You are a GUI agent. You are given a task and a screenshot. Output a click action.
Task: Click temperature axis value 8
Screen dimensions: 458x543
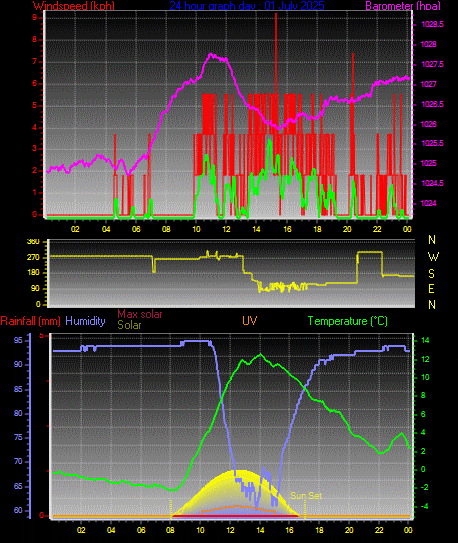[x=423, y=396]
